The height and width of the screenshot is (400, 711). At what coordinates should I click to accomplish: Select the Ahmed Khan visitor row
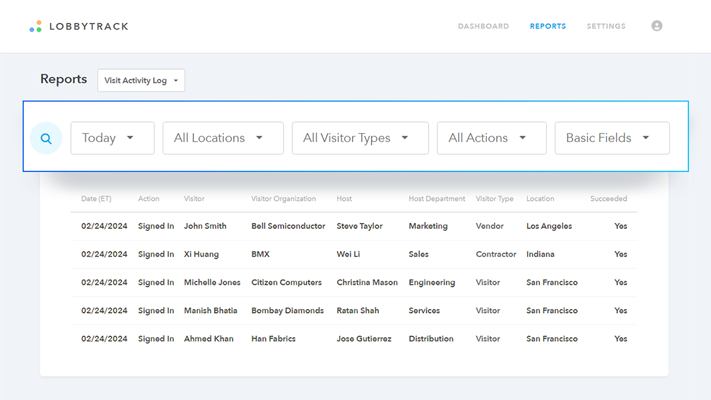pyautogui.click(x=208, y=338)
